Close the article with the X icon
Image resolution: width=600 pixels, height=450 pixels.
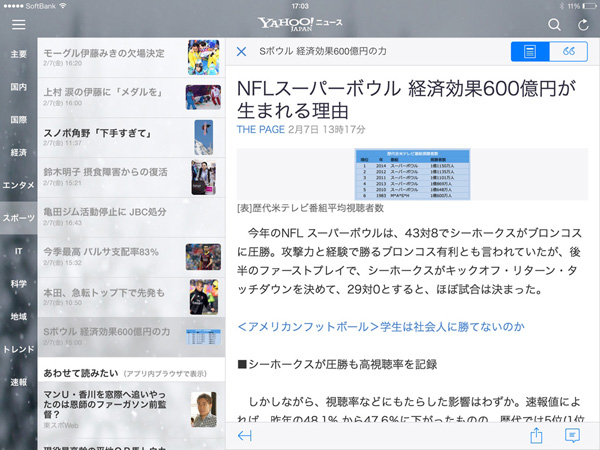[241, 51]
